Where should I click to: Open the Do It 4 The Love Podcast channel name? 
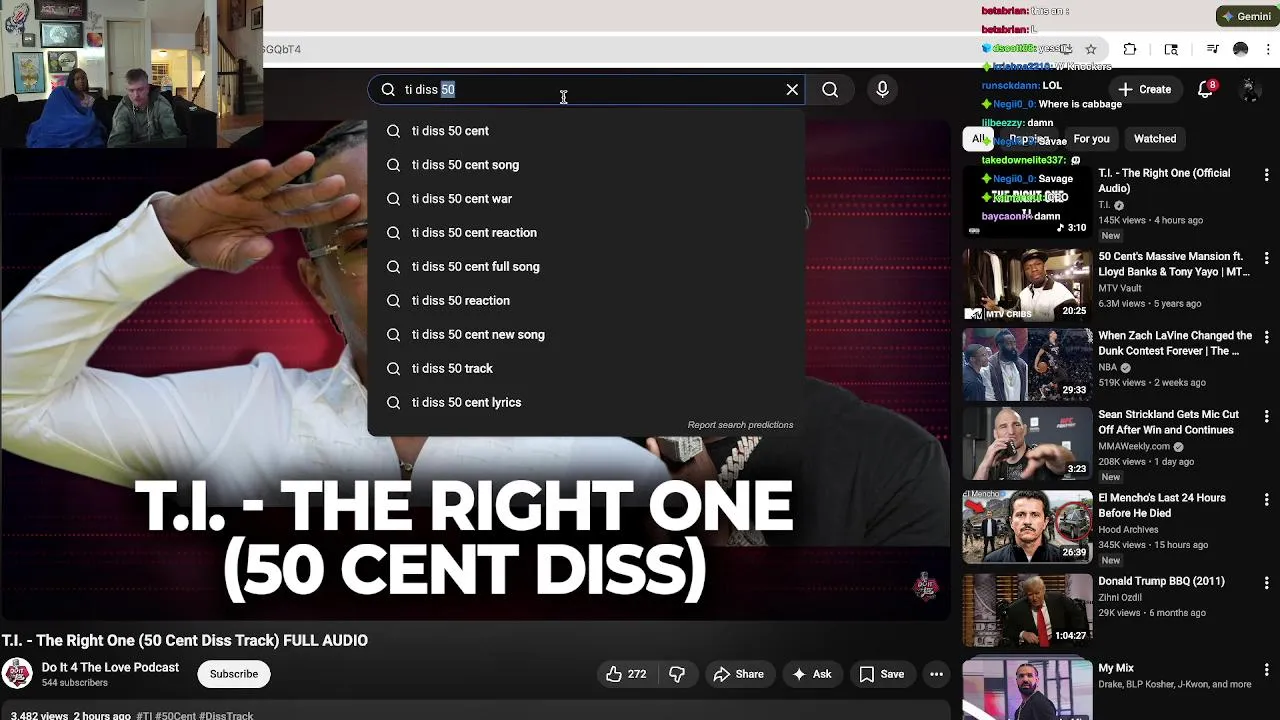[x=110, y=667]
